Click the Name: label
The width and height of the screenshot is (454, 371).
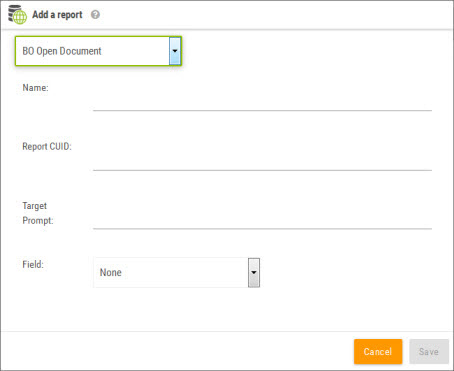click(x=35, y=88)
